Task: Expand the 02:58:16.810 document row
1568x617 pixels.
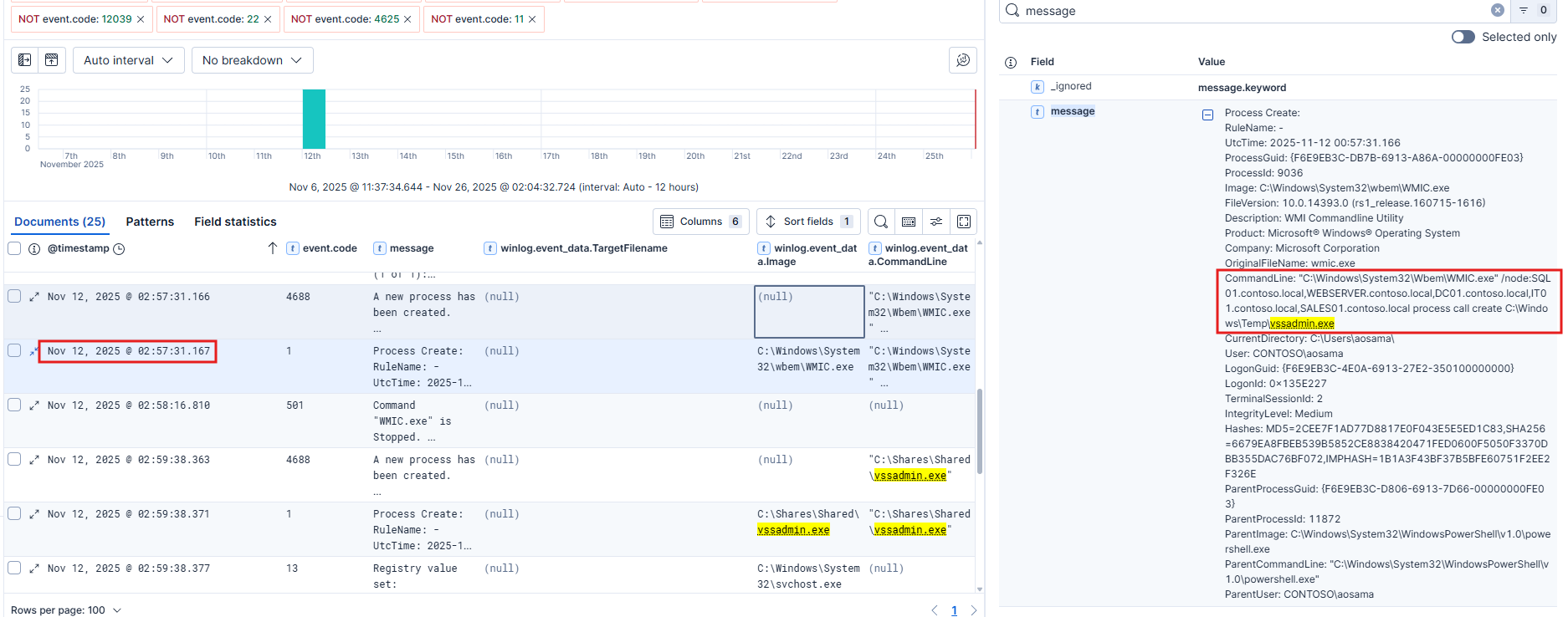Action: [34, 405]
